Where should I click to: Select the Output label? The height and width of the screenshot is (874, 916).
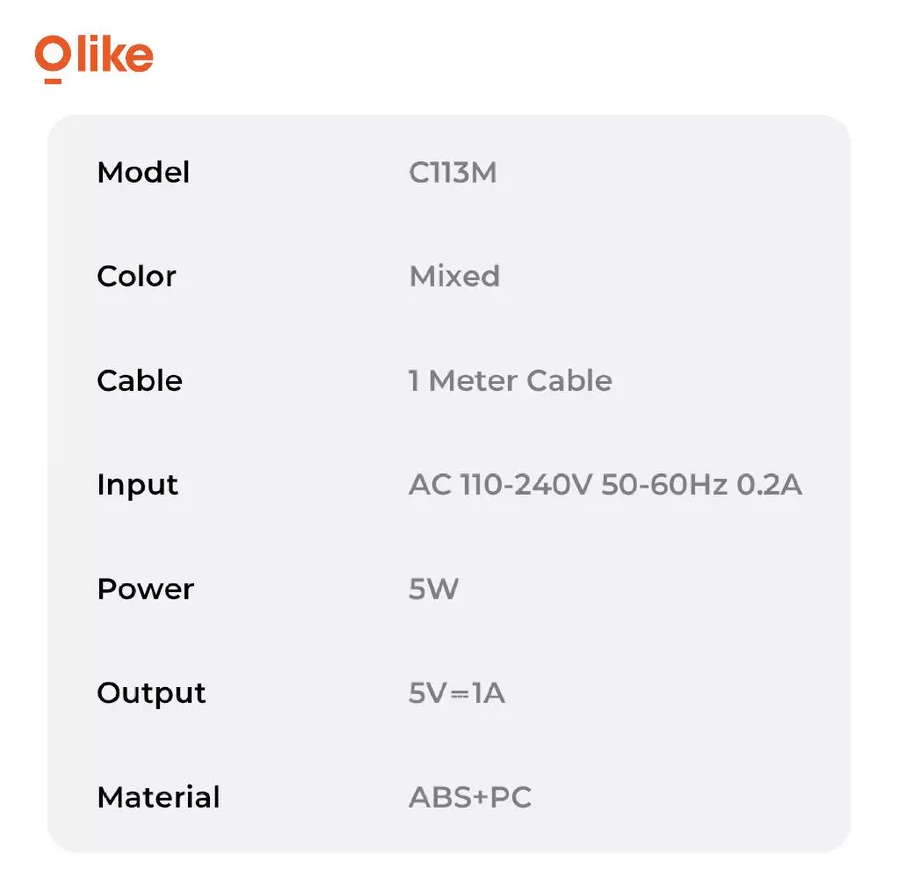coord(151,694)
